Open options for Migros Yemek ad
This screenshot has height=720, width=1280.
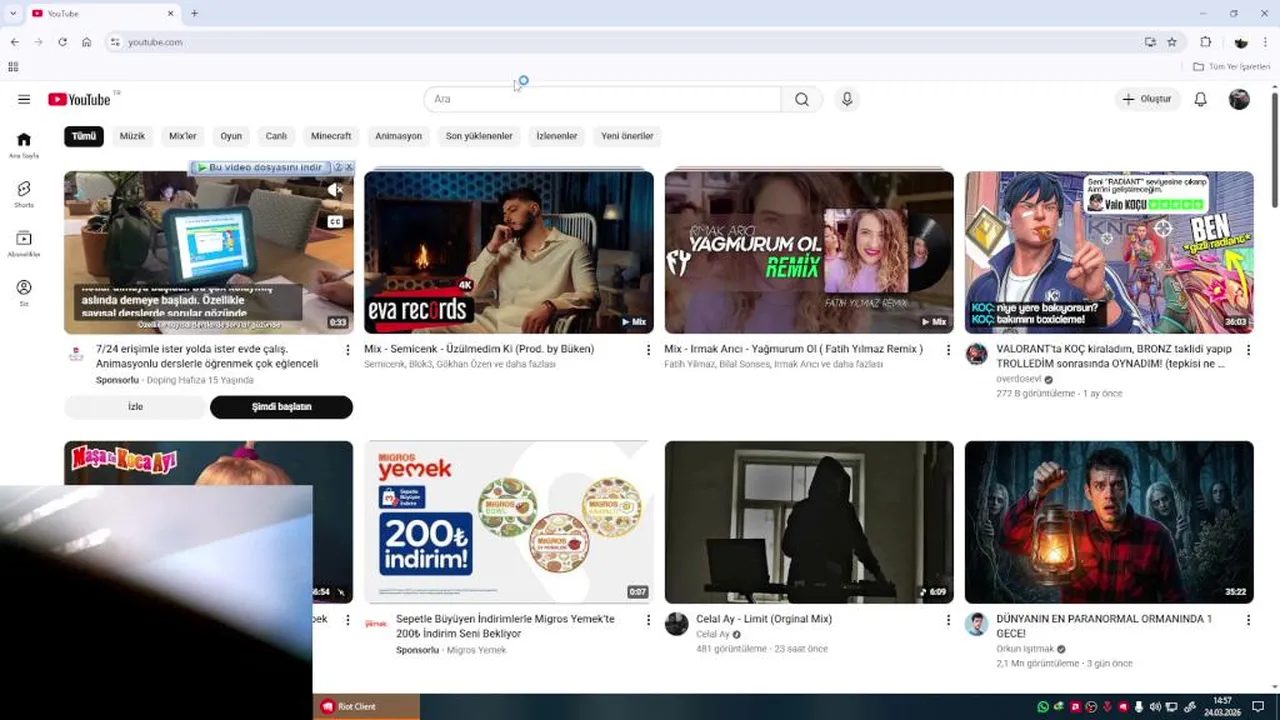coord(648,620)
